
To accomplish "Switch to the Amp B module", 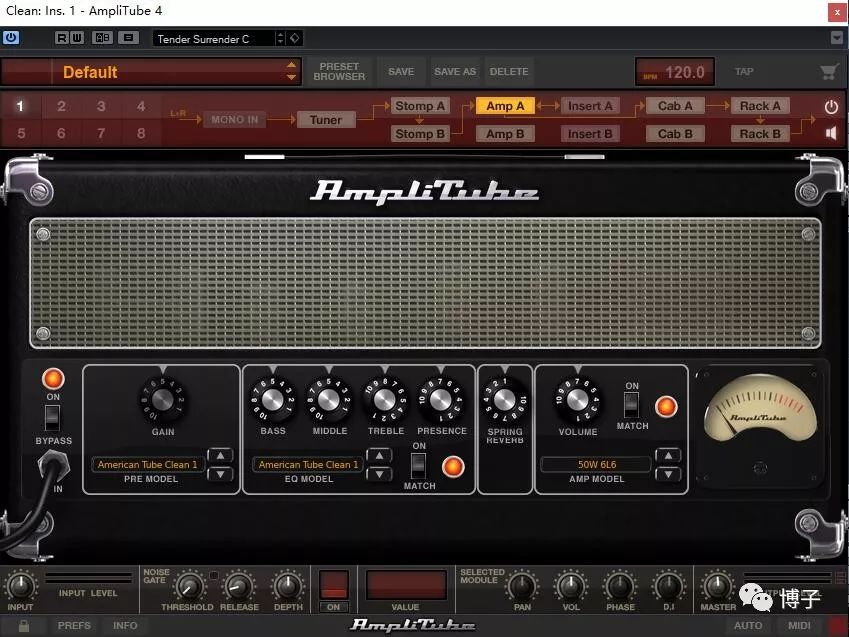I will point(505,134).
